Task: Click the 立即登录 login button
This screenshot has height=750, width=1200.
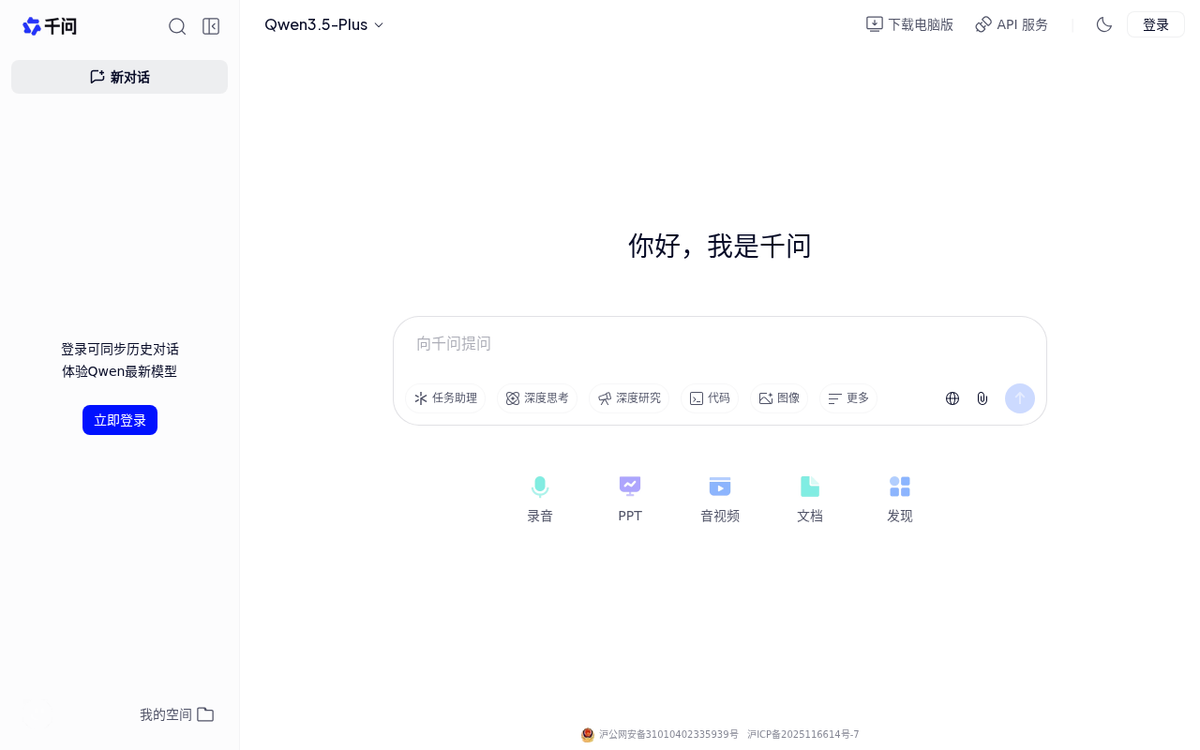Action: pos(119,419)
